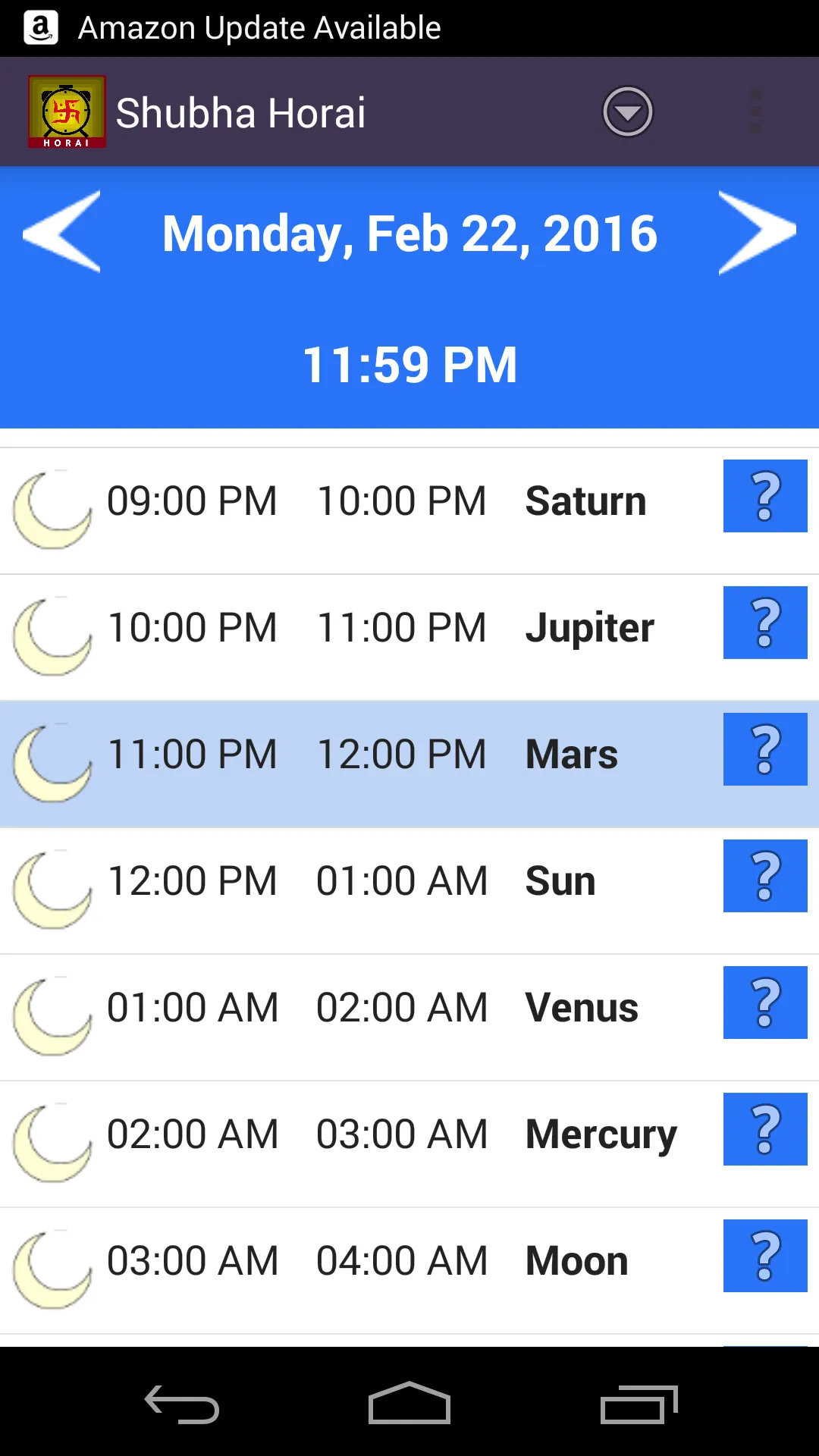Go to the previous day

(x=62, y=232)
